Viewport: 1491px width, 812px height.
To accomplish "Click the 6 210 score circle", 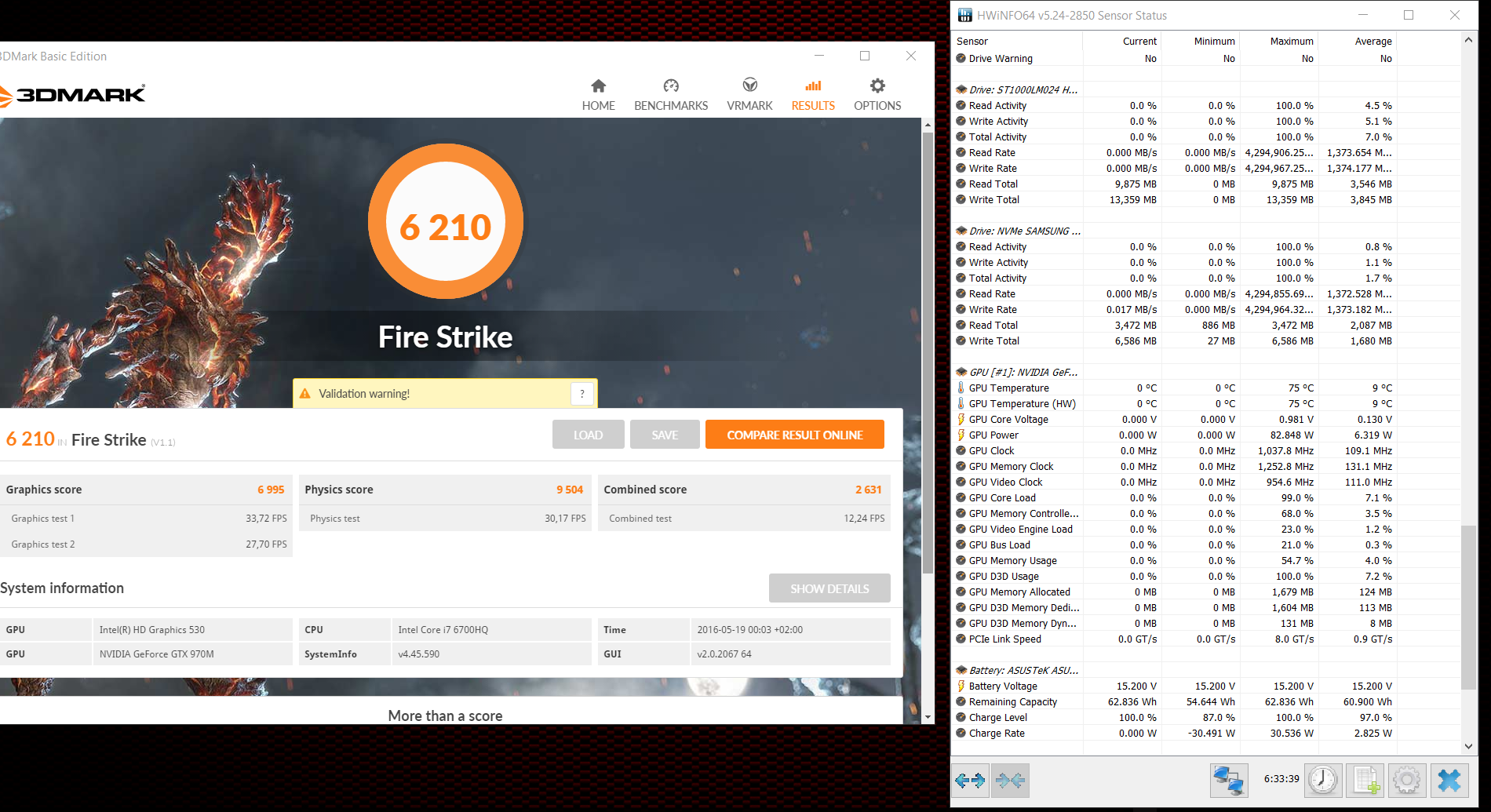I will 445,222.
